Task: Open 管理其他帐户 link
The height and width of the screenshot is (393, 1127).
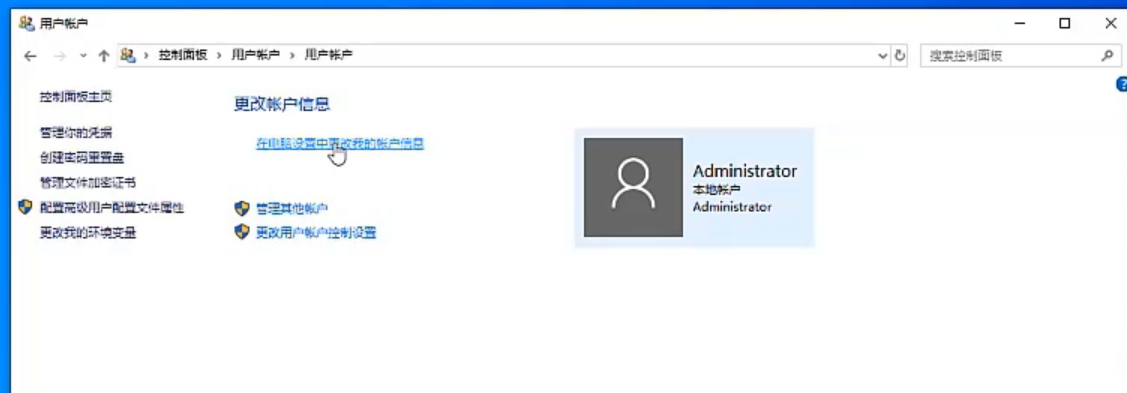Action: click(x=292, y=208)
